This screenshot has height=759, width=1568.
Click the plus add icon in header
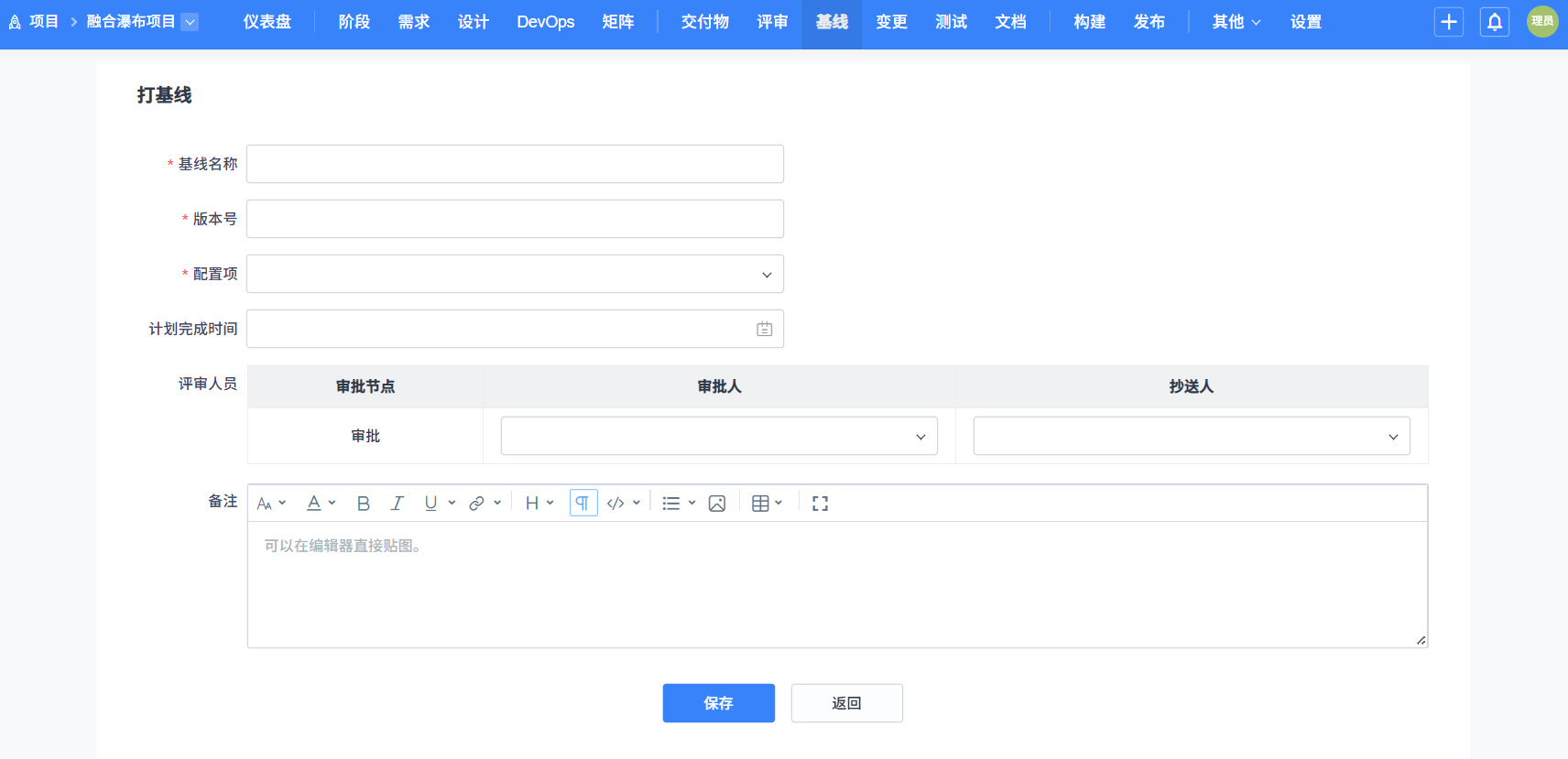tap(1448, 22)
